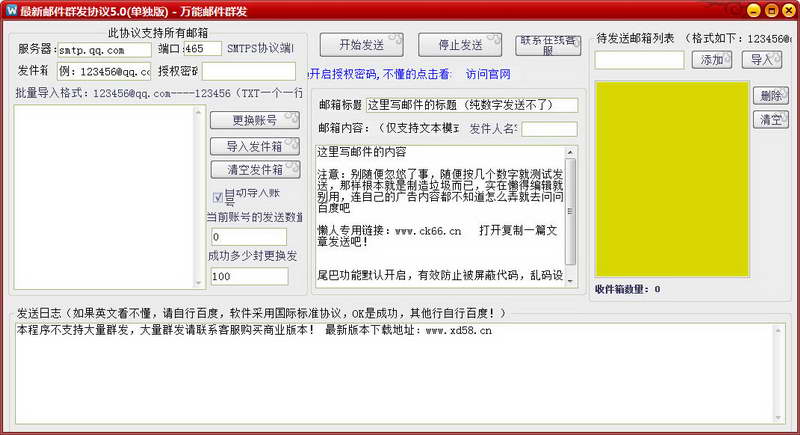This screenshot has height=435, width=800.
Task: Click the 停止发送 button
Action: point(460,45)
